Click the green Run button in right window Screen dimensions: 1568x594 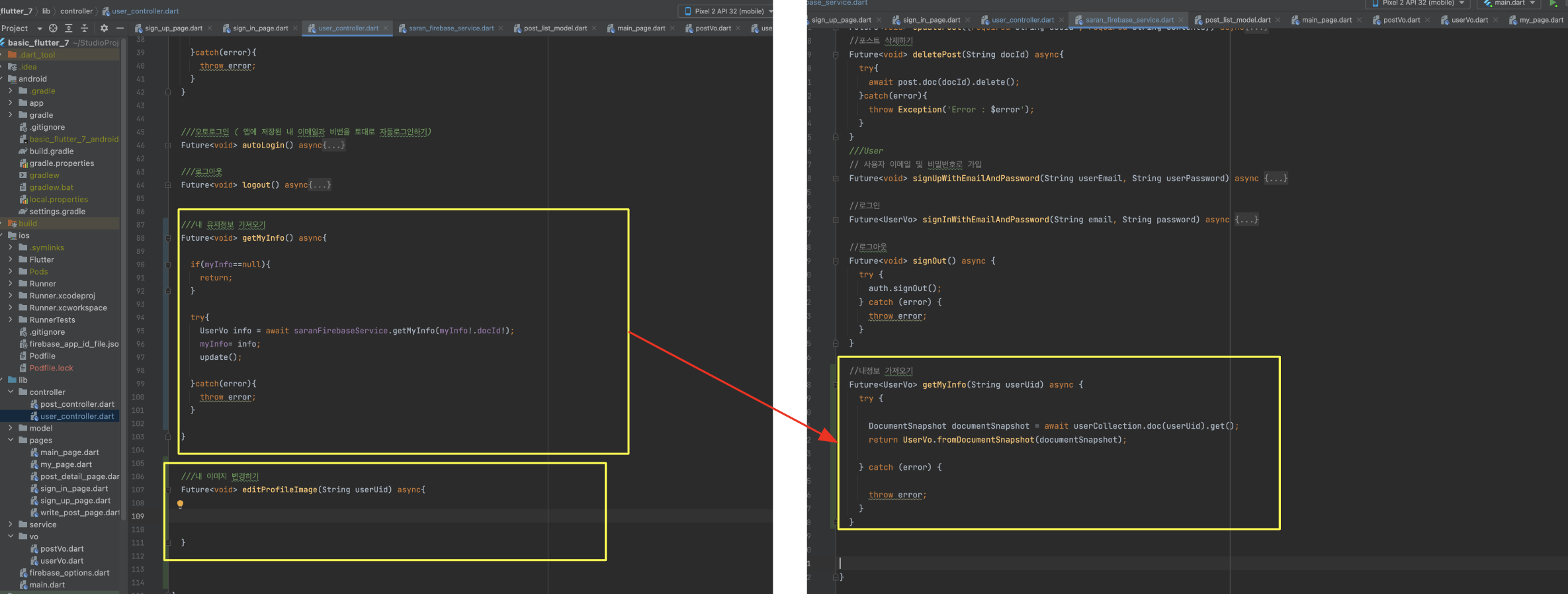click(1553, 3)
